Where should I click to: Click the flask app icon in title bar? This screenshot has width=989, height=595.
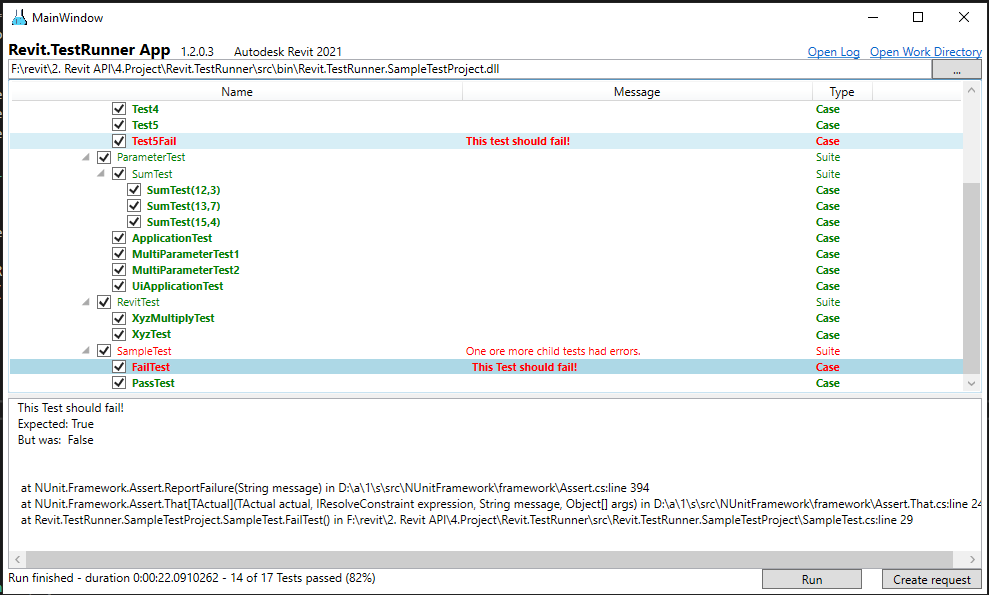(19, 17)
